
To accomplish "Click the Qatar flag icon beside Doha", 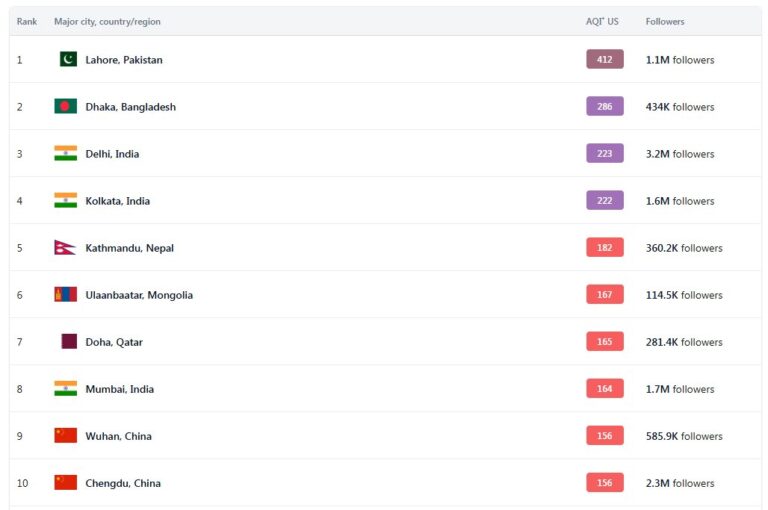I will pyautogui.click(x=68, y=341).
